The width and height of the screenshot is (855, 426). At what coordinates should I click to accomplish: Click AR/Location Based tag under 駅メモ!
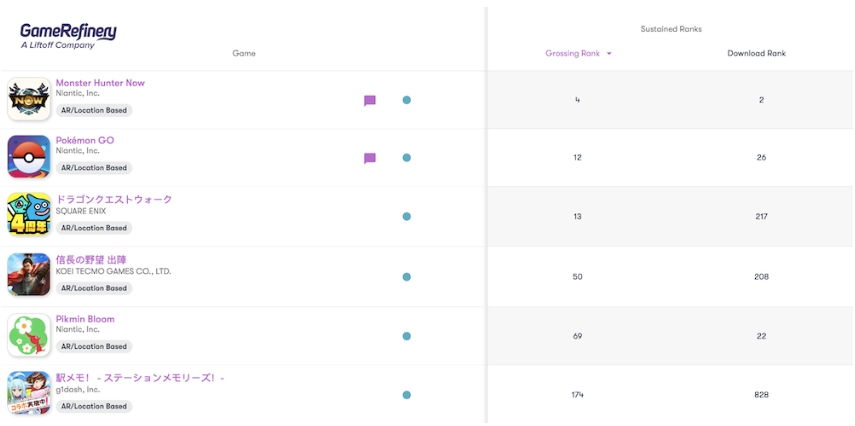coord(94,406)
